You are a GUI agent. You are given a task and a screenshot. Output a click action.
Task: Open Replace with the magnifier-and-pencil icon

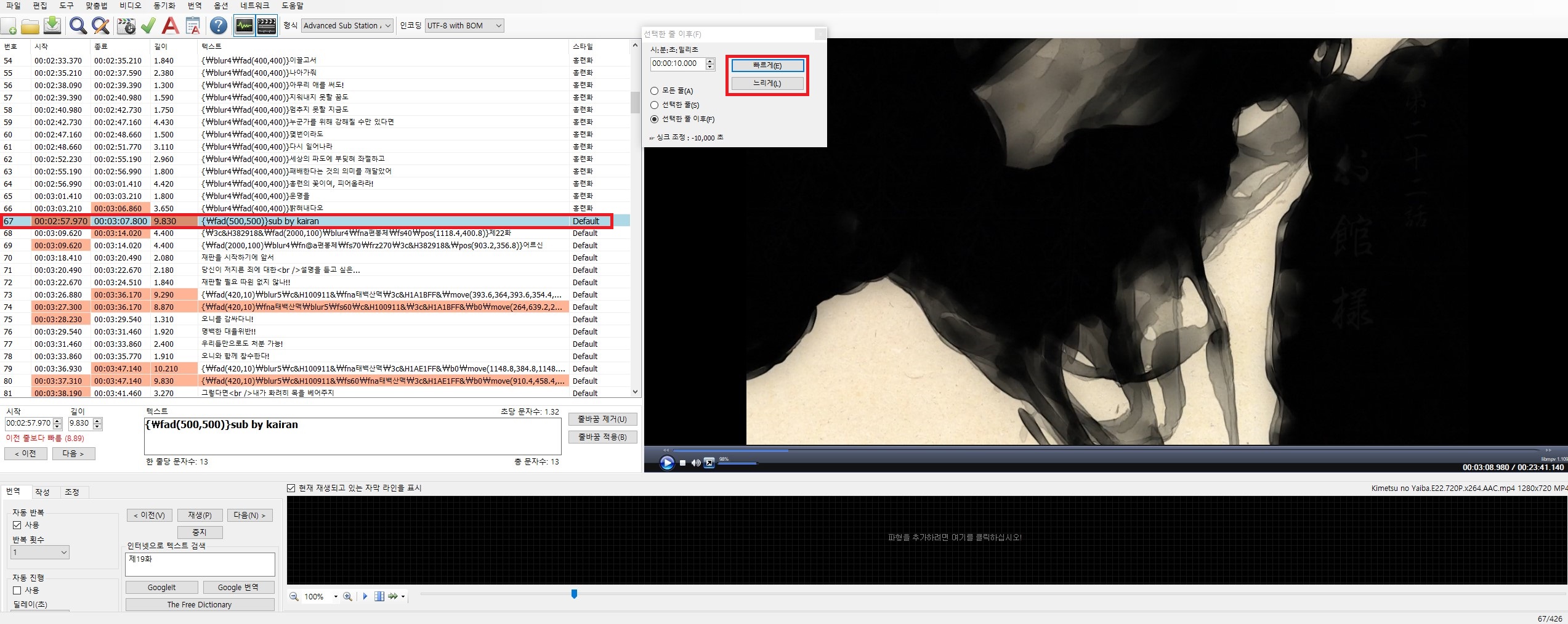100,26
